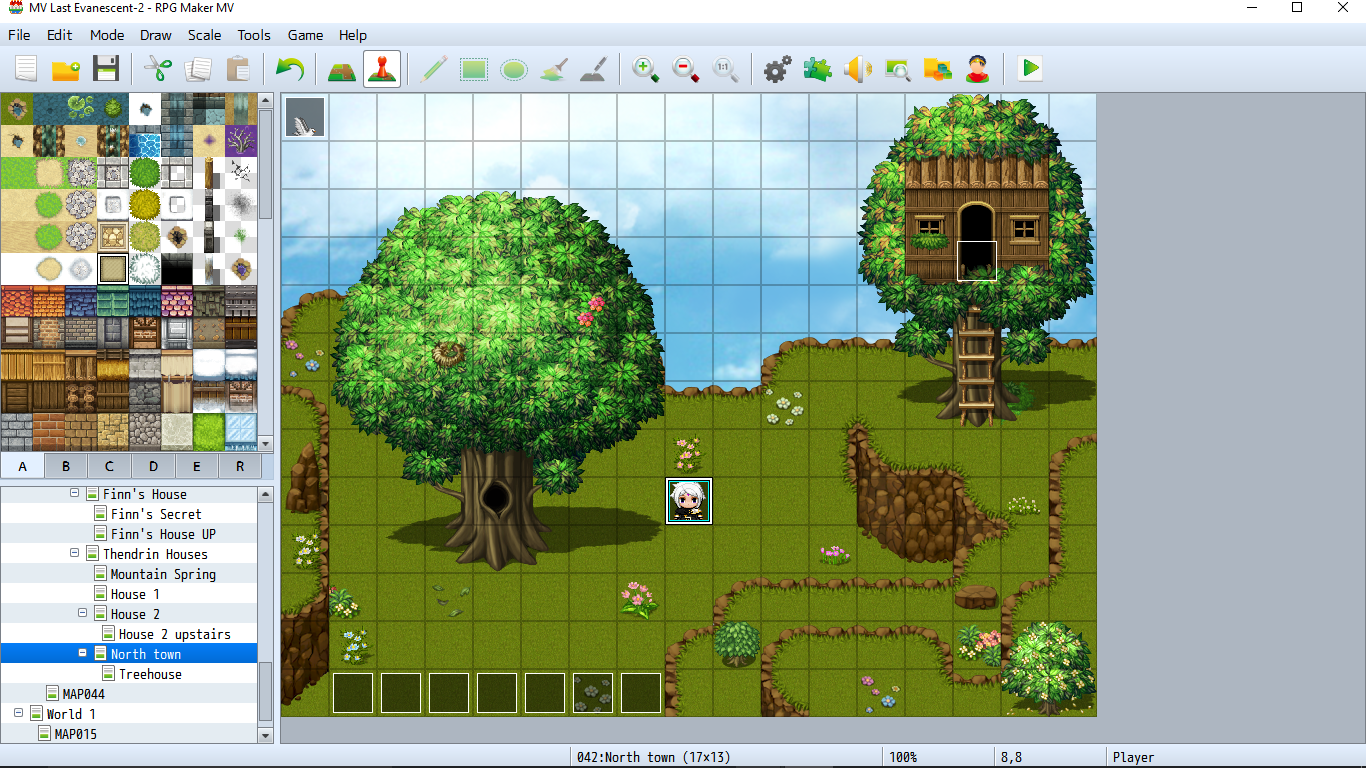Select the player start position event
The image size is (1366, 768).
click(x=689, y=501)
